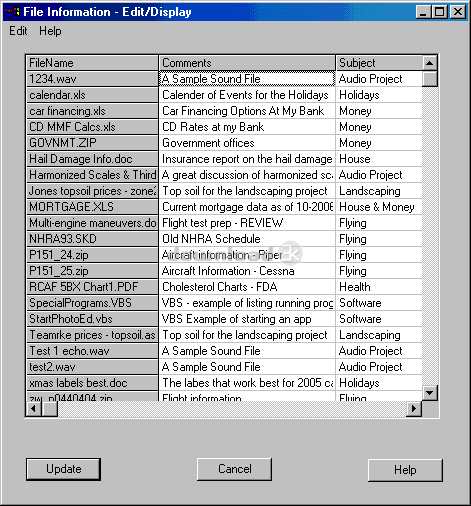Click the vertical scrollbar thumb

click(429, 79)
